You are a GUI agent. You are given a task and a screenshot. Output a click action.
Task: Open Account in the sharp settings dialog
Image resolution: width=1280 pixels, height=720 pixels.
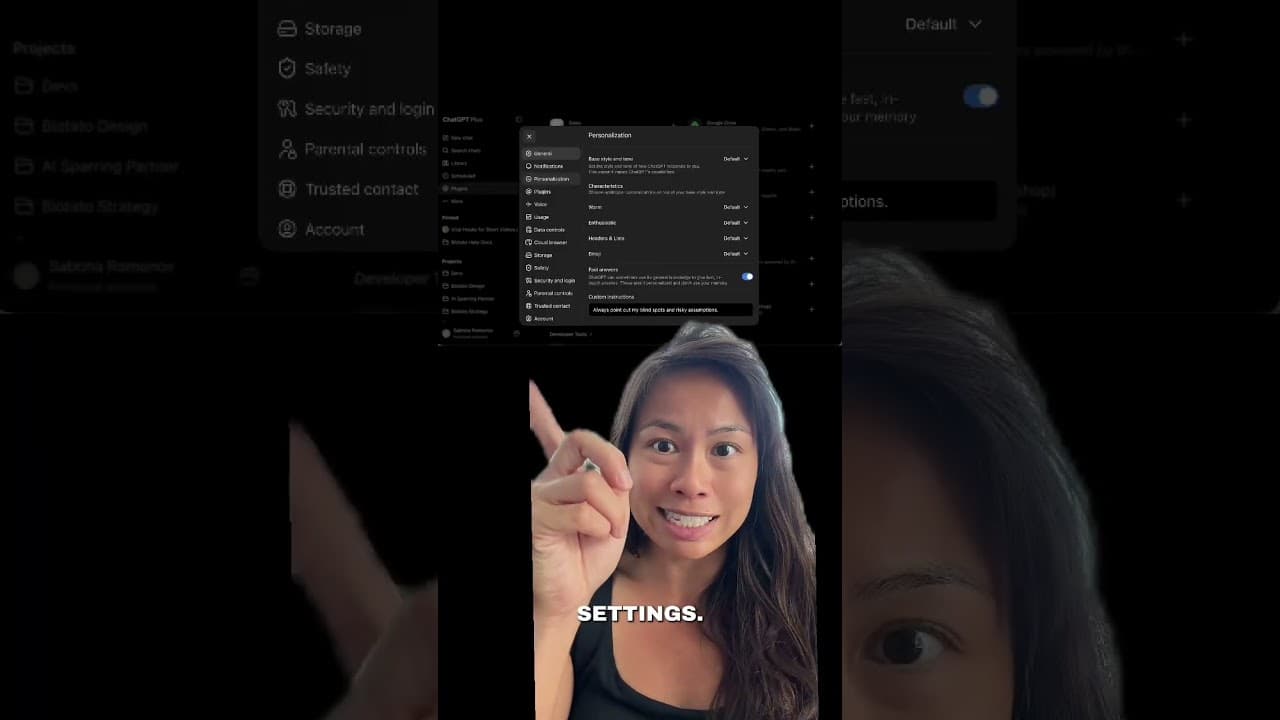(x=551, y=318)
